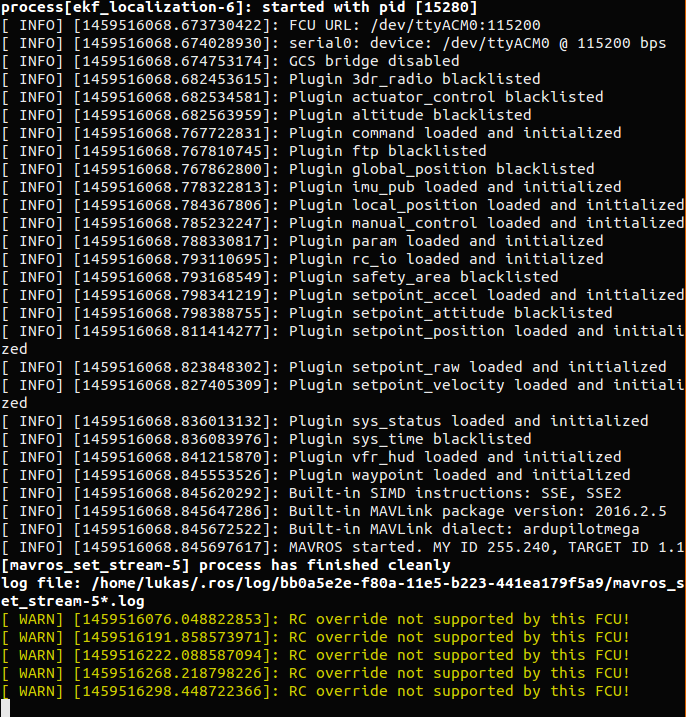
Task: Click "Plugin actuator_control blacklisted" text
Action: pos(446,97)
